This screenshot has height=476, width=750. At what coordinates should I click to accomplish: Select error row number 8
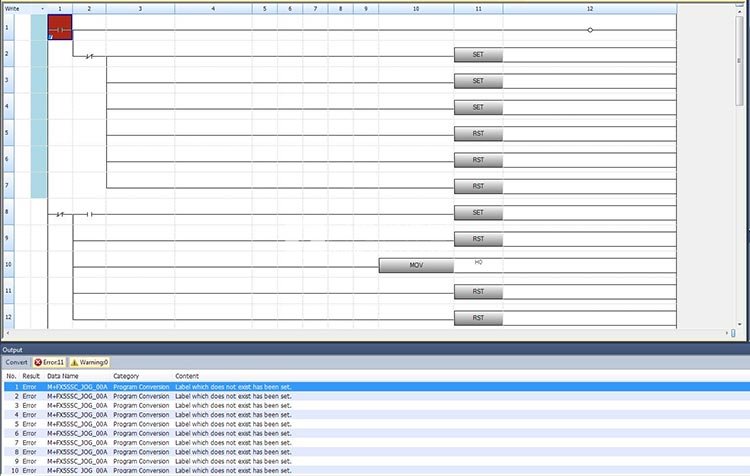377,452
